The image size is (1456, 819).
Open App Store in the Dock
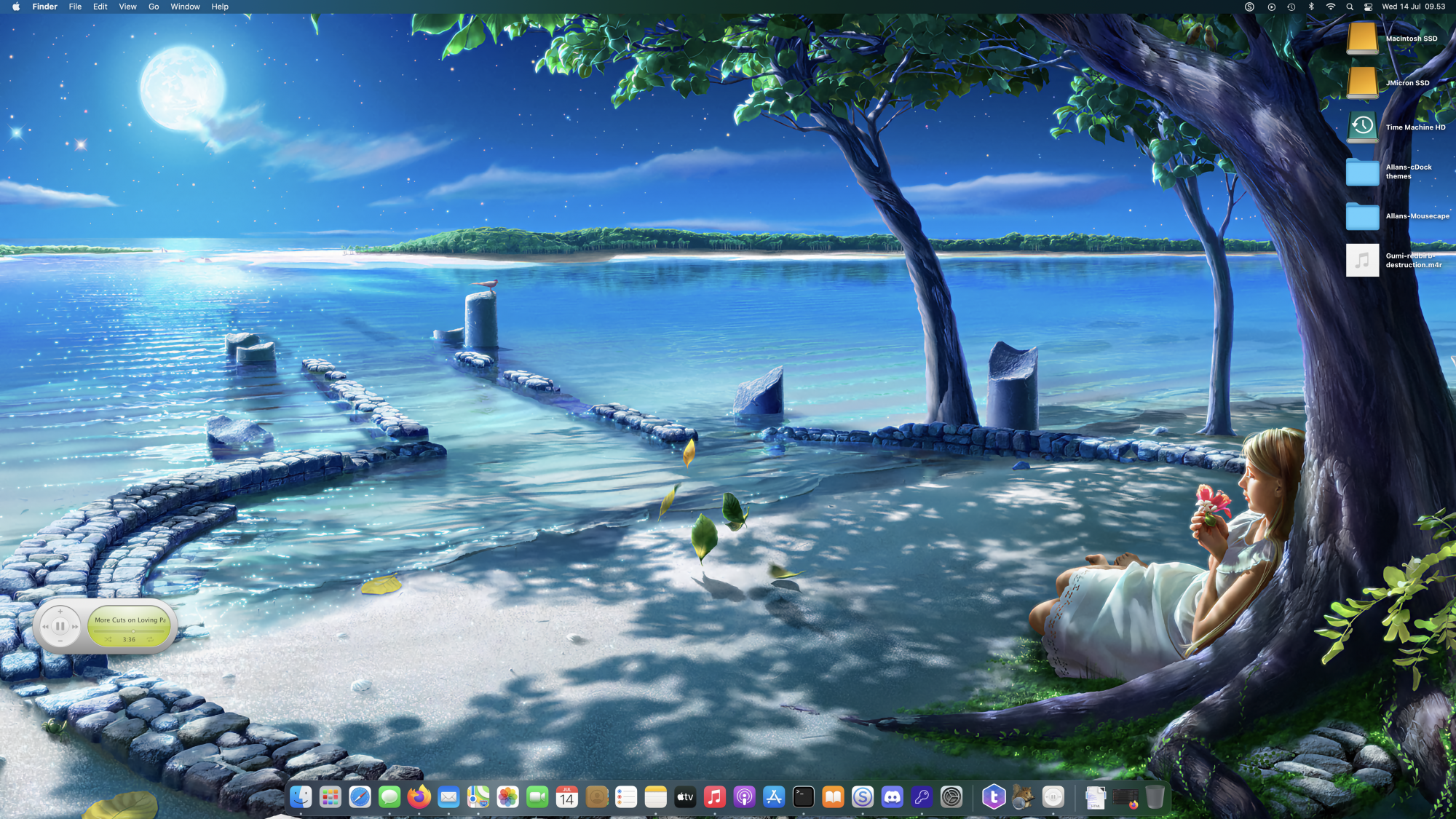[x=774, y=797]
